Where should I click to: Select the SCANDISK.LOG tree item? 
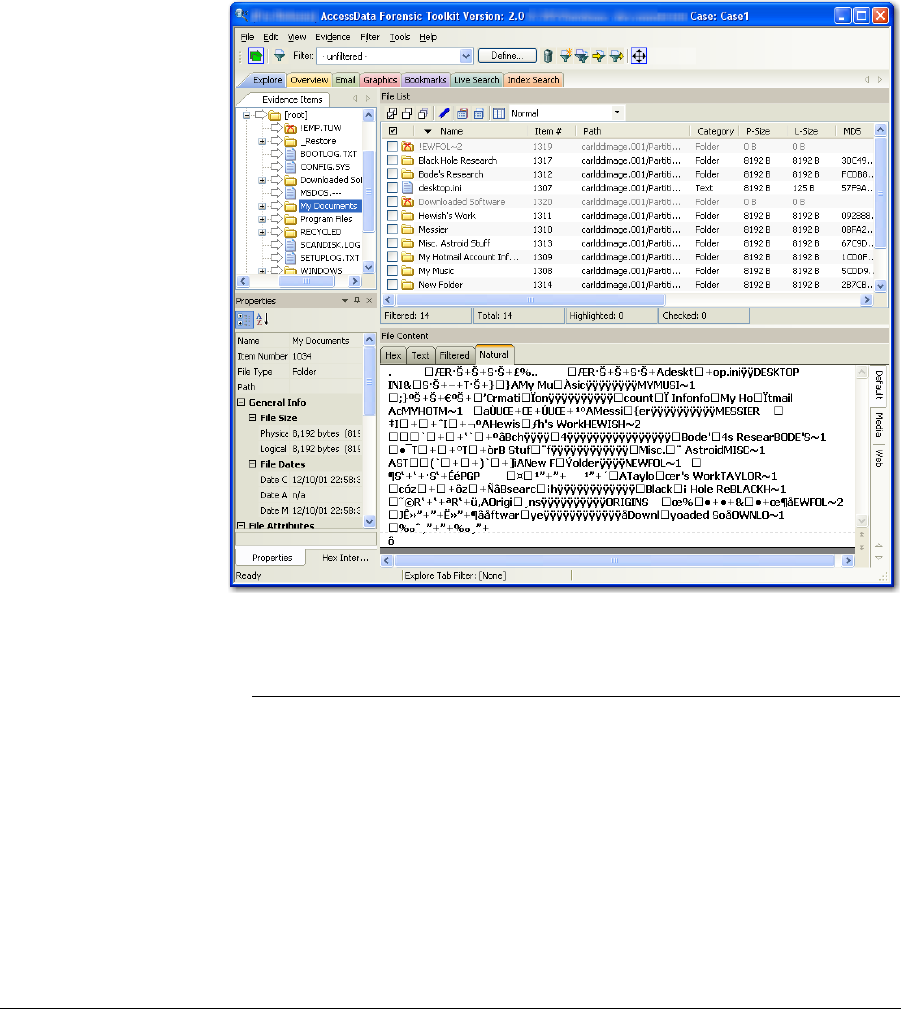[x=330, y=245]
